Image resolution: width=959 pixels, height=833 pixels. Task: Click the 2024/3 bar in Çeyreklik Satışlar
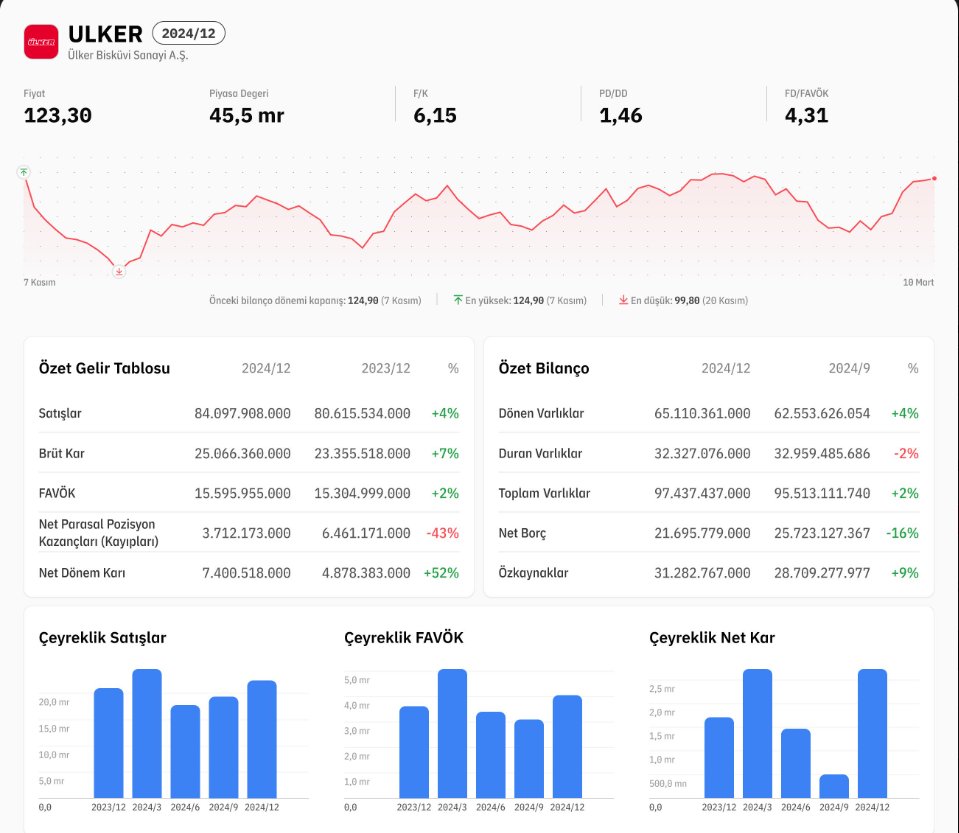point(147,733)
